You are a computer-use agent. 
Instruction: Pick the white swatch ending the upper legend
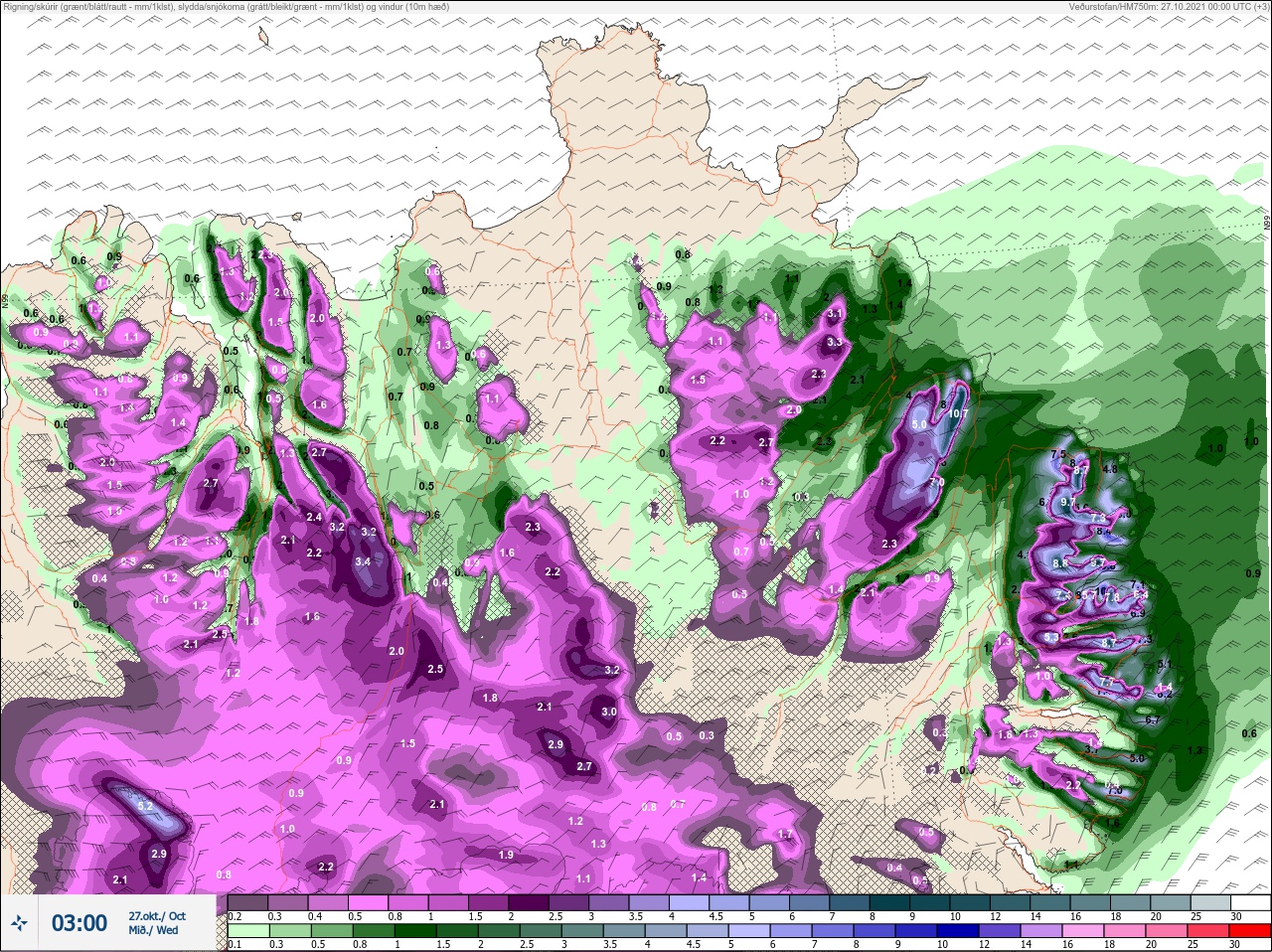click(1250, 903)
